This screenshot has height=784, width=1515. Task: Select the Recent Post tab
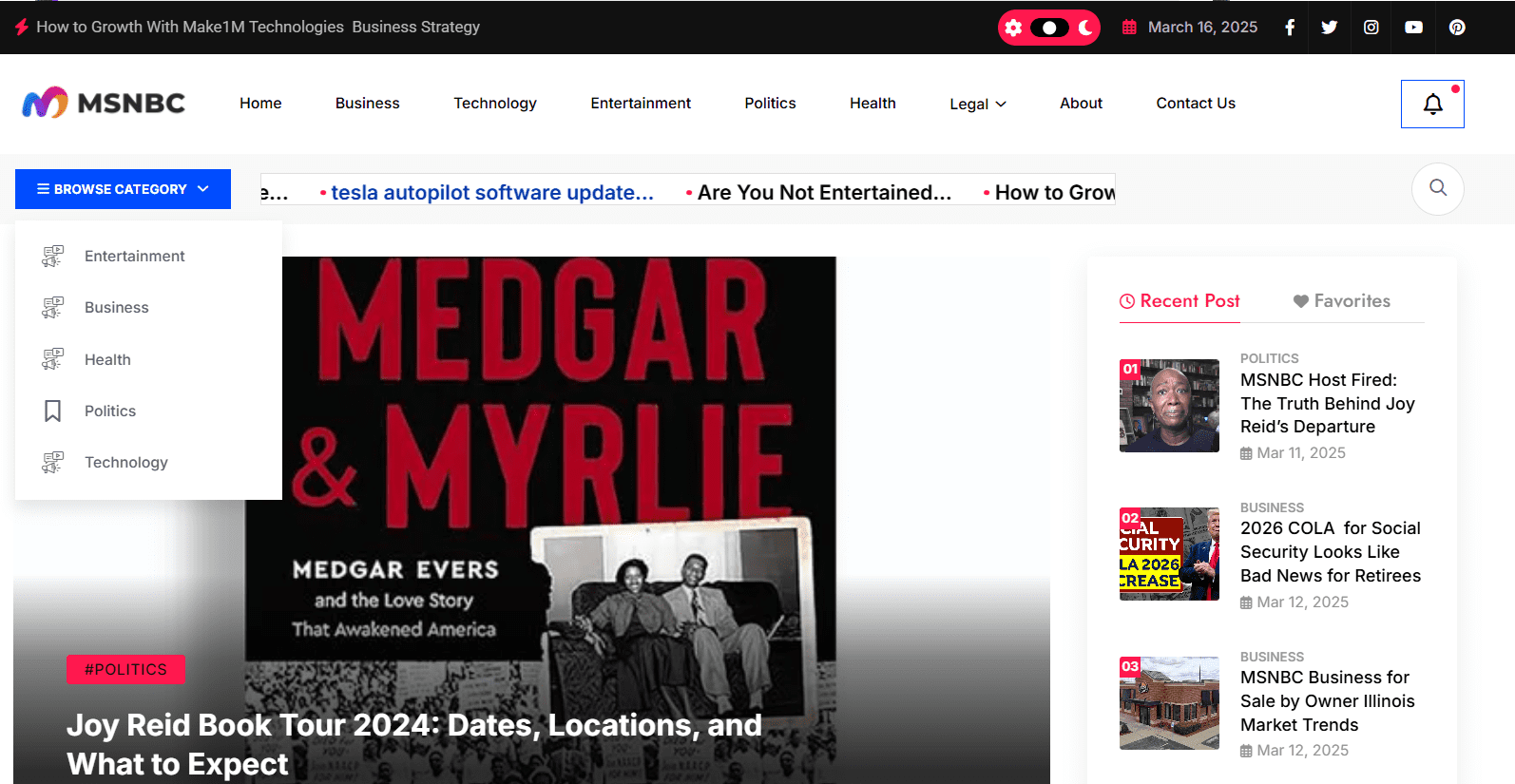coord(1179,301)
